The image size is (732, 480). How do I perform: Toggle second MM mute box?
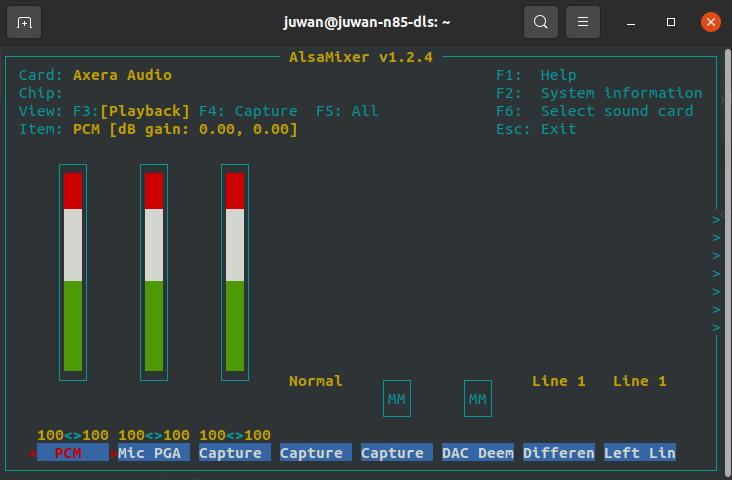click(x=478, y=399)
